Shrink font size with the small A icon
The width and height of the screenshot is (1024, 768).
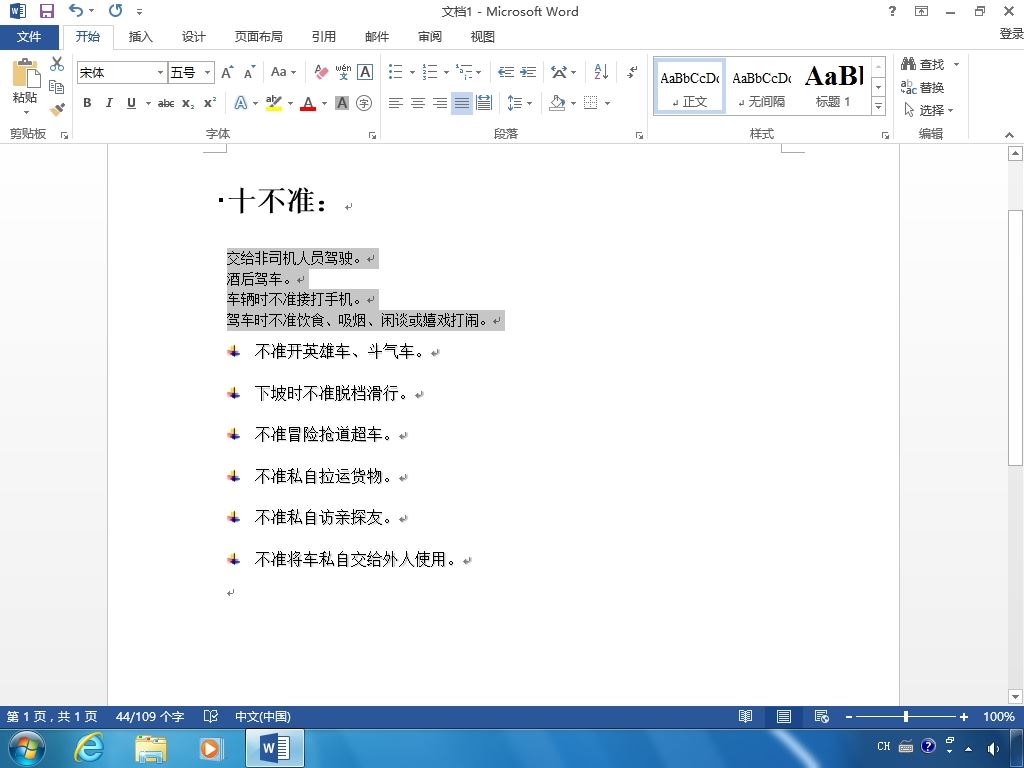point(249,72)
